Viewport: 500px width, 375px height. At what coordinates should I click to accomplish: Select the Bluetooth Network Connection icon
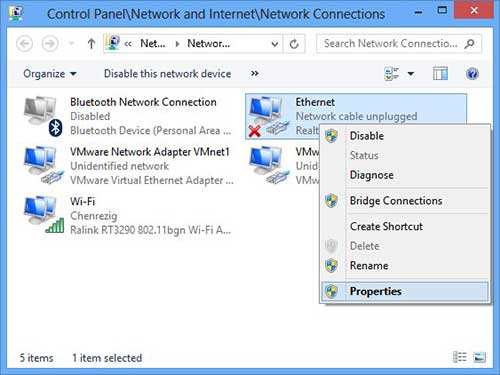click(43, 116)
